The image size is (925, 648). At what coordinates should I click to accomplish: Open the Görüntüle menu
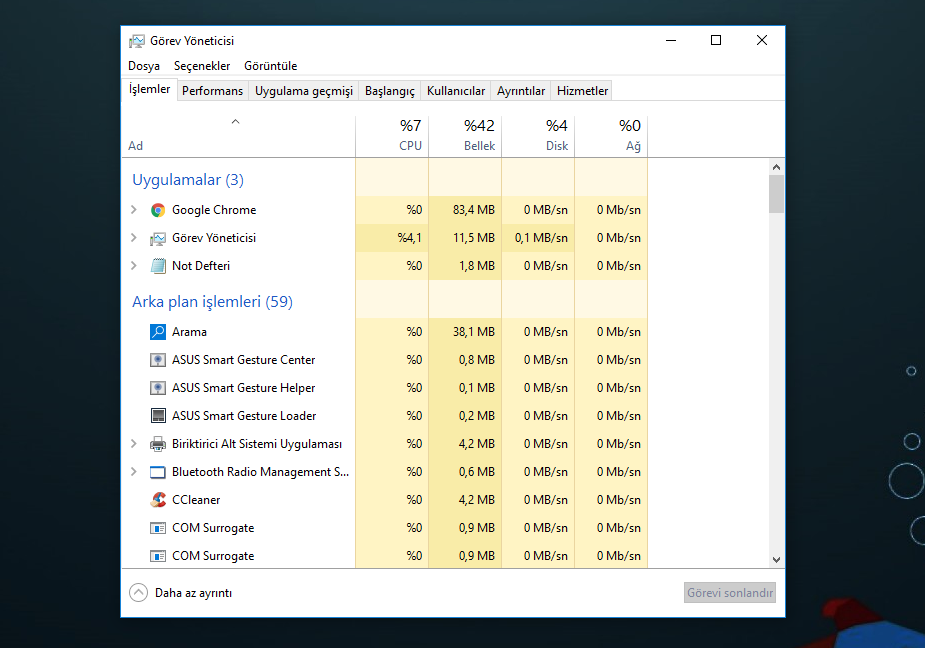point(271,66)
